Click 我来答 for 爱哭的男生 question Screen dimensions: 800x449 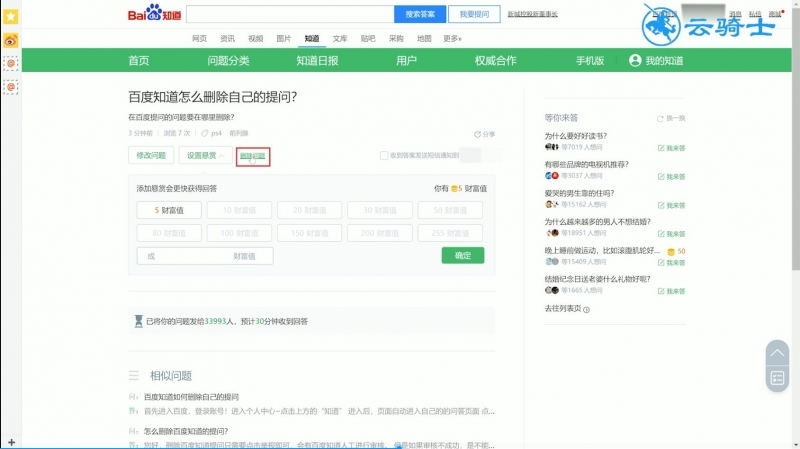pos(671,205)
